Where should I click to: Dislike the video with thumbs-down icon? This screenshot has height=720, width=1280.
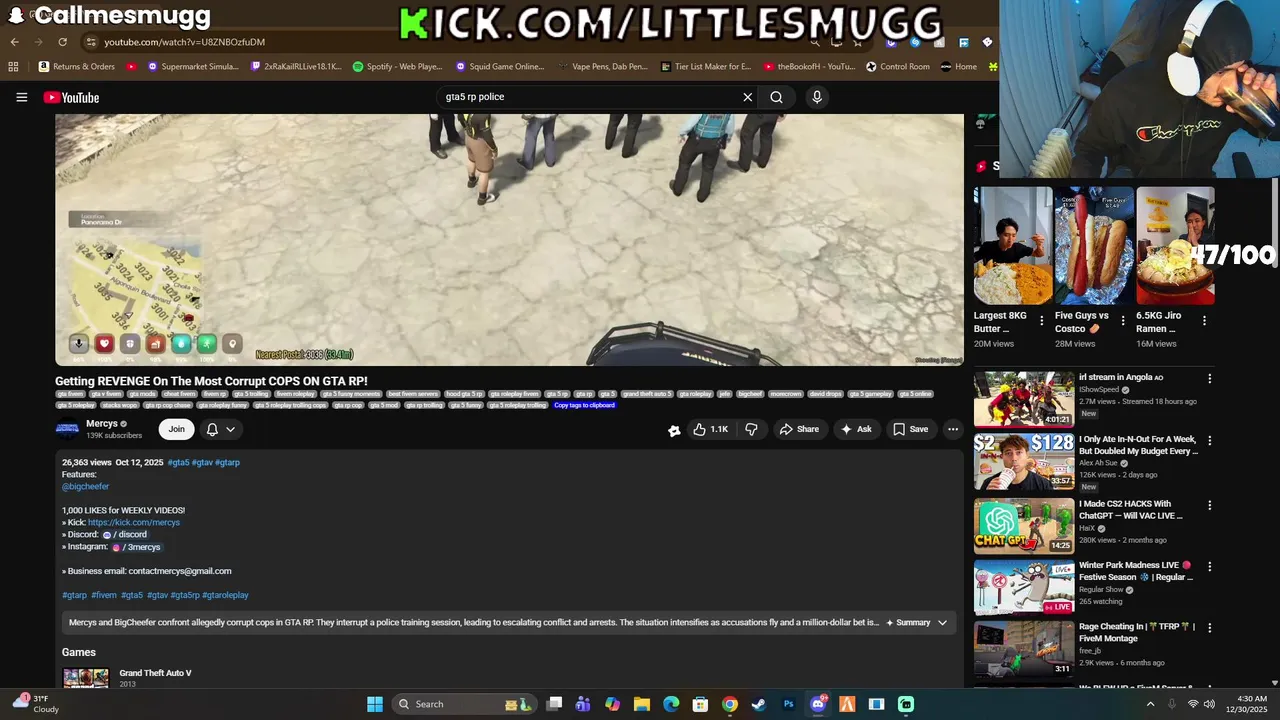(x=751, y=429)
